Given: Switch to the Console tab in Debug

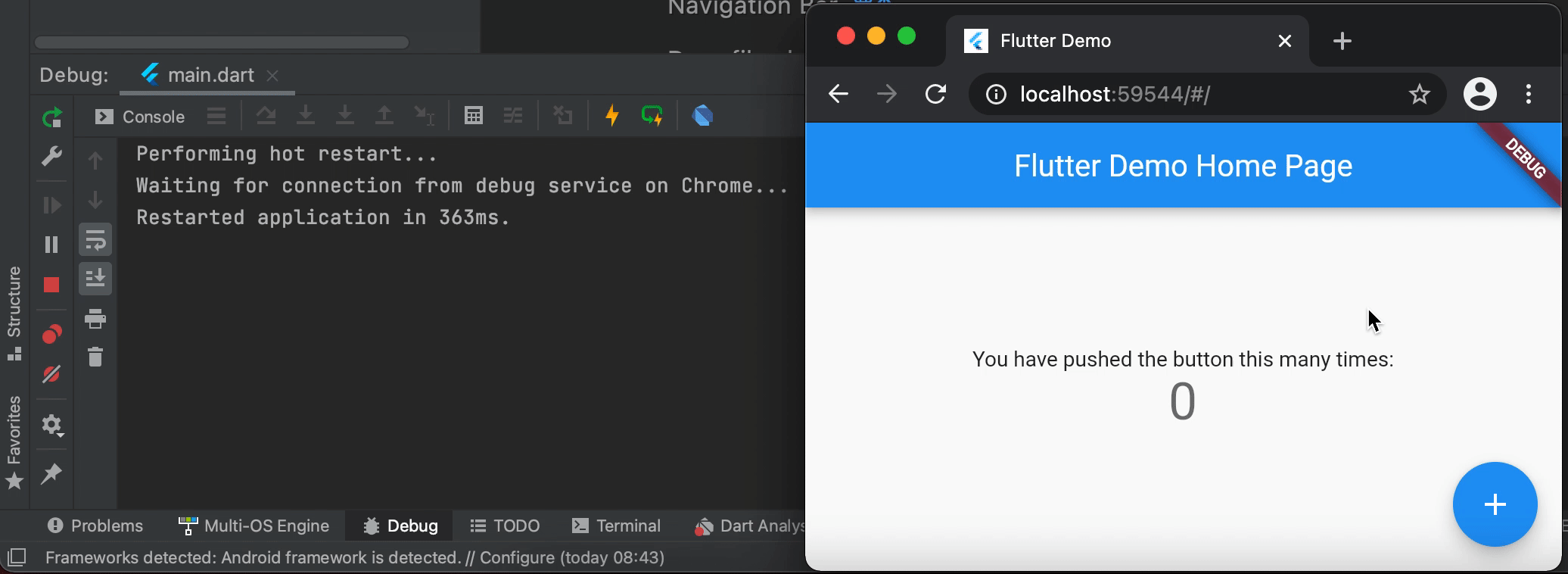Looking at the screenshot, I should click(x=140, y=117).
